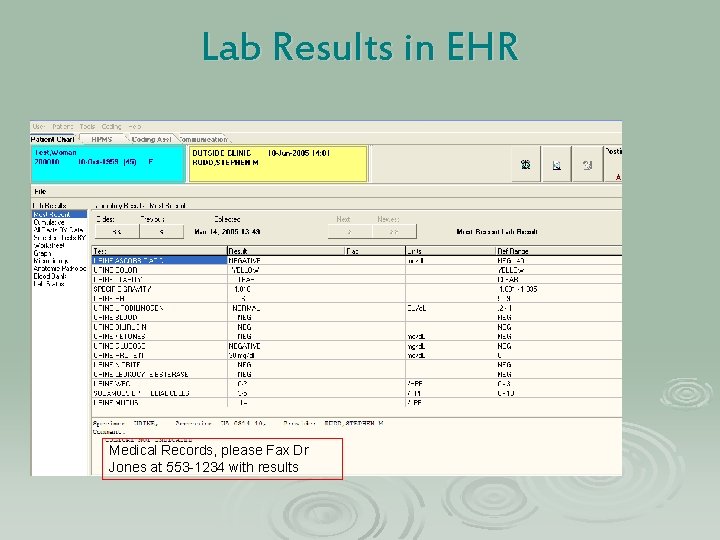Open the User menu
The width and height of the screenshot is (720, 540).
39,126
